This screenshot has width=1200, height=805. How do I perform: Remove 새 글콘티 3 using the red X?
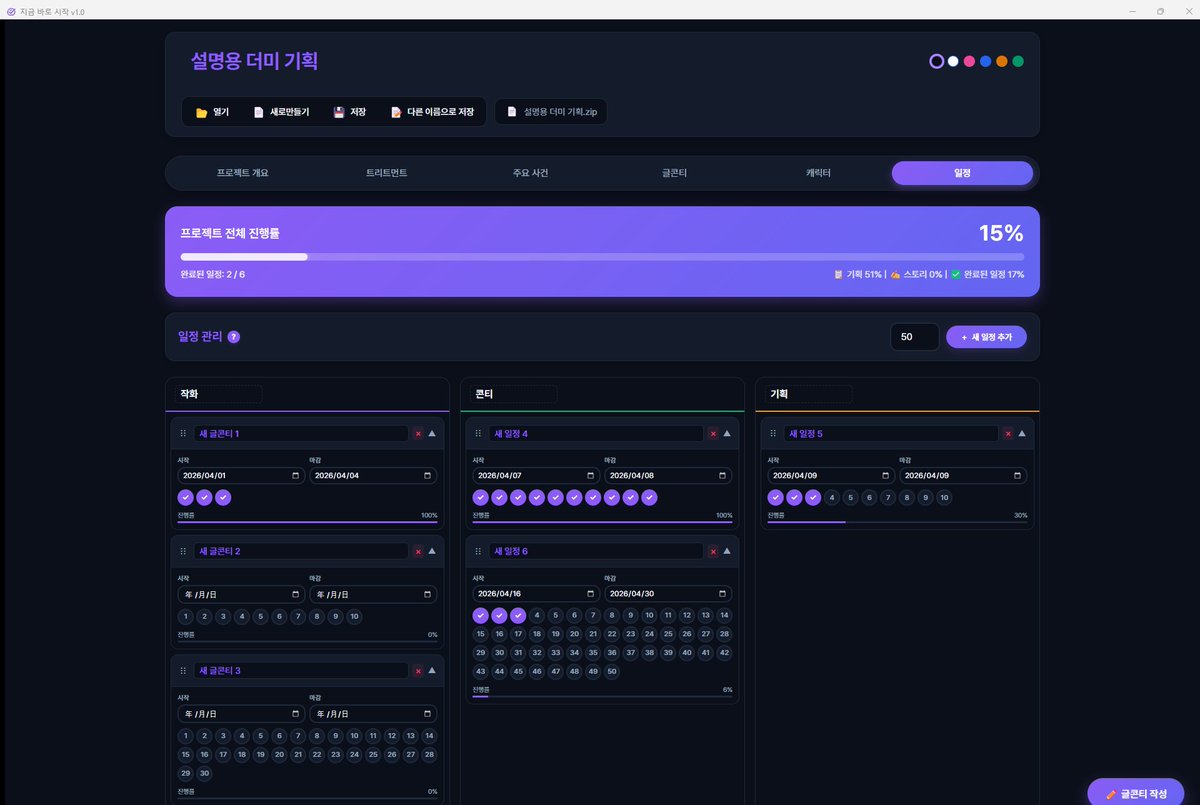418,671
